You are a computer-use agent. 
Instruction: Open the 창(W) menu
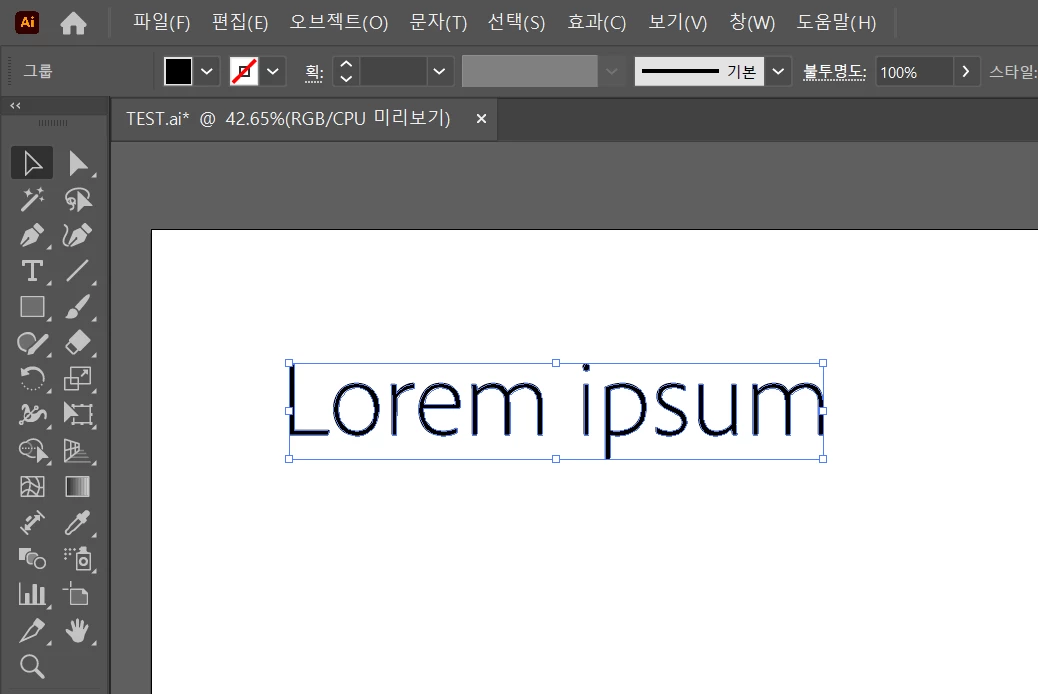click(752, 23)
